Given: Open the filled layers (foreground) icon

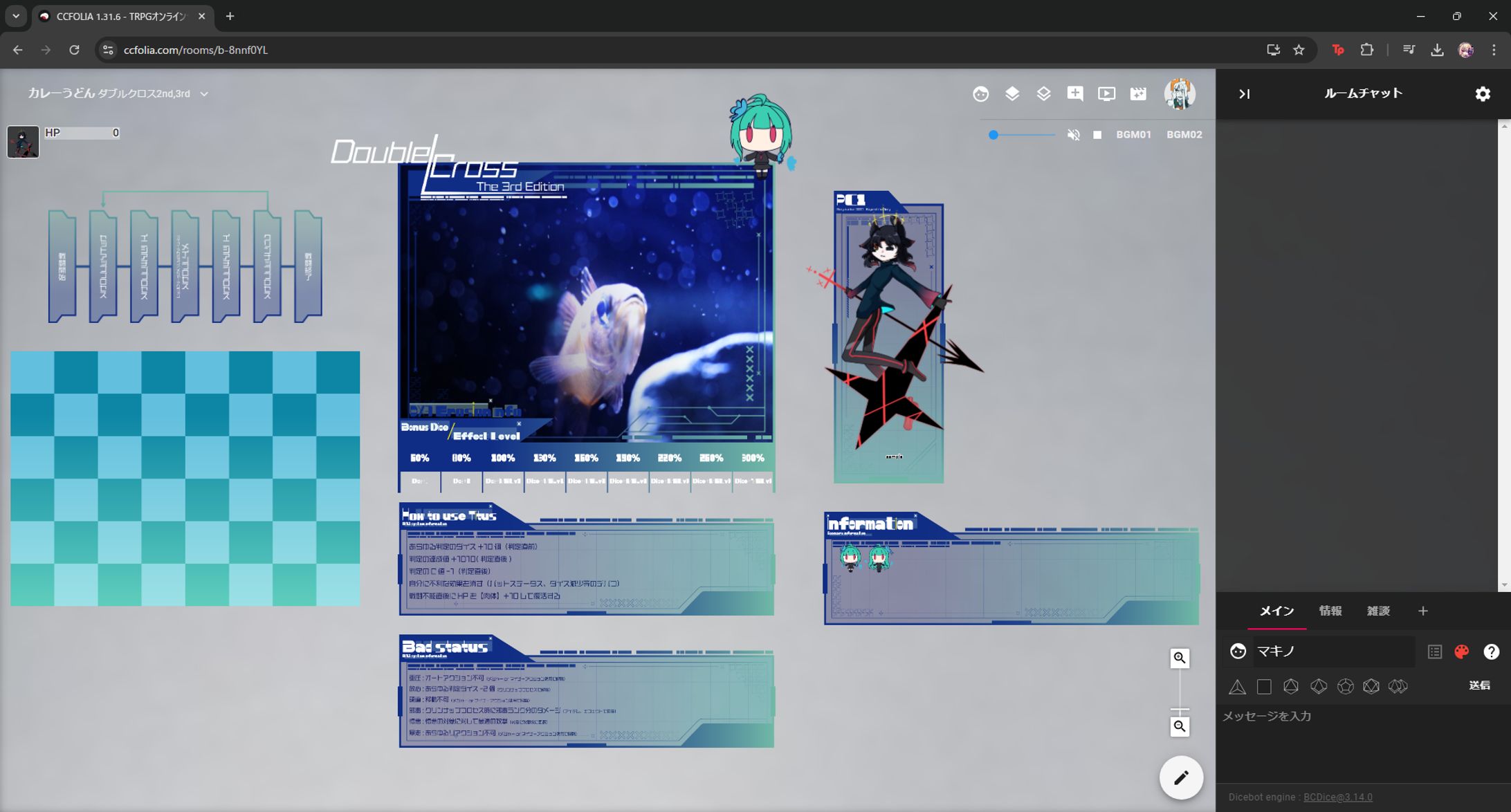Looking at the screenshot, I should [1012, 94].
